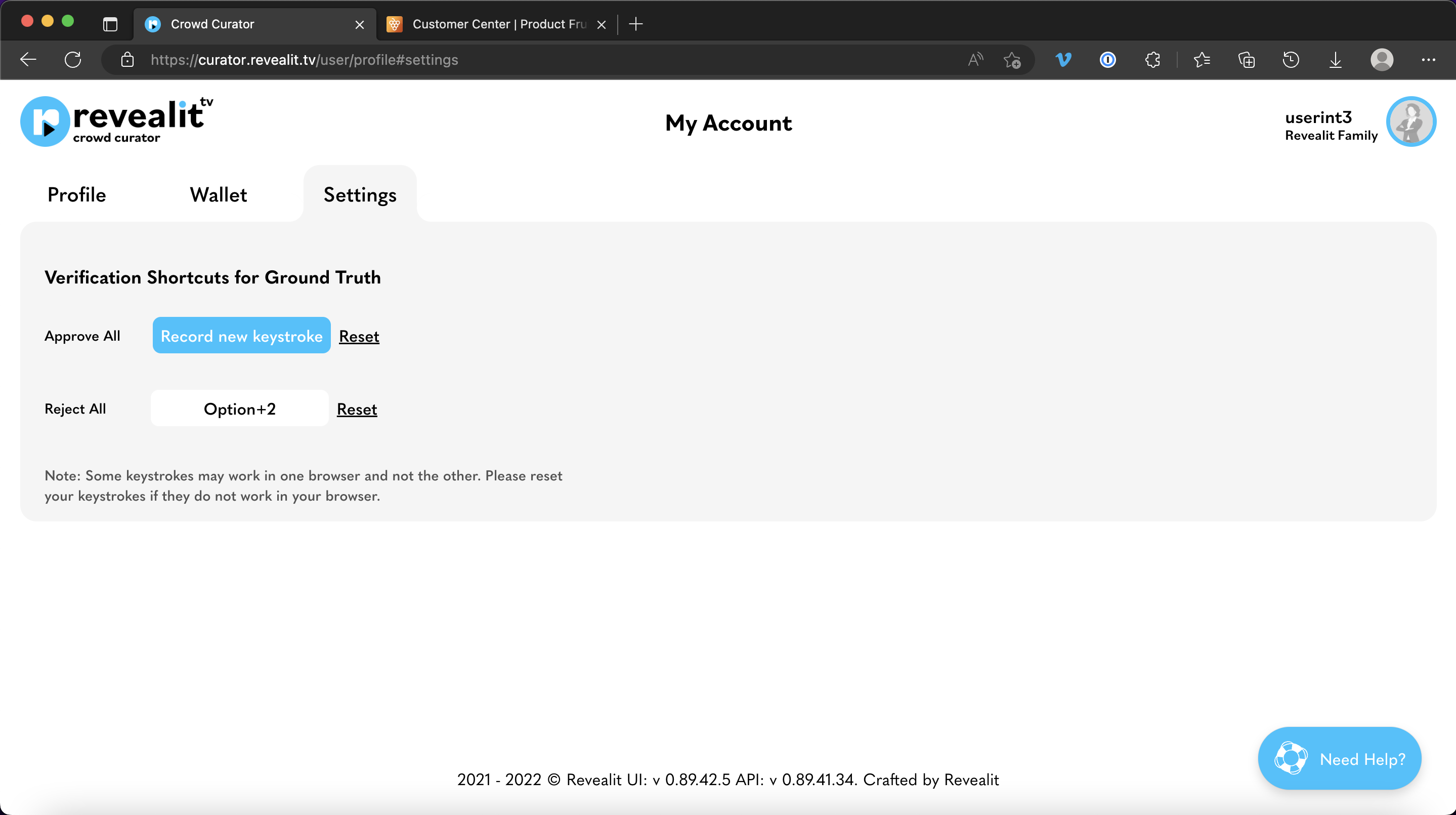Click the userint3 avatar picture
The height and width of the screenshot is (815, 1456).
[1411, 121]
